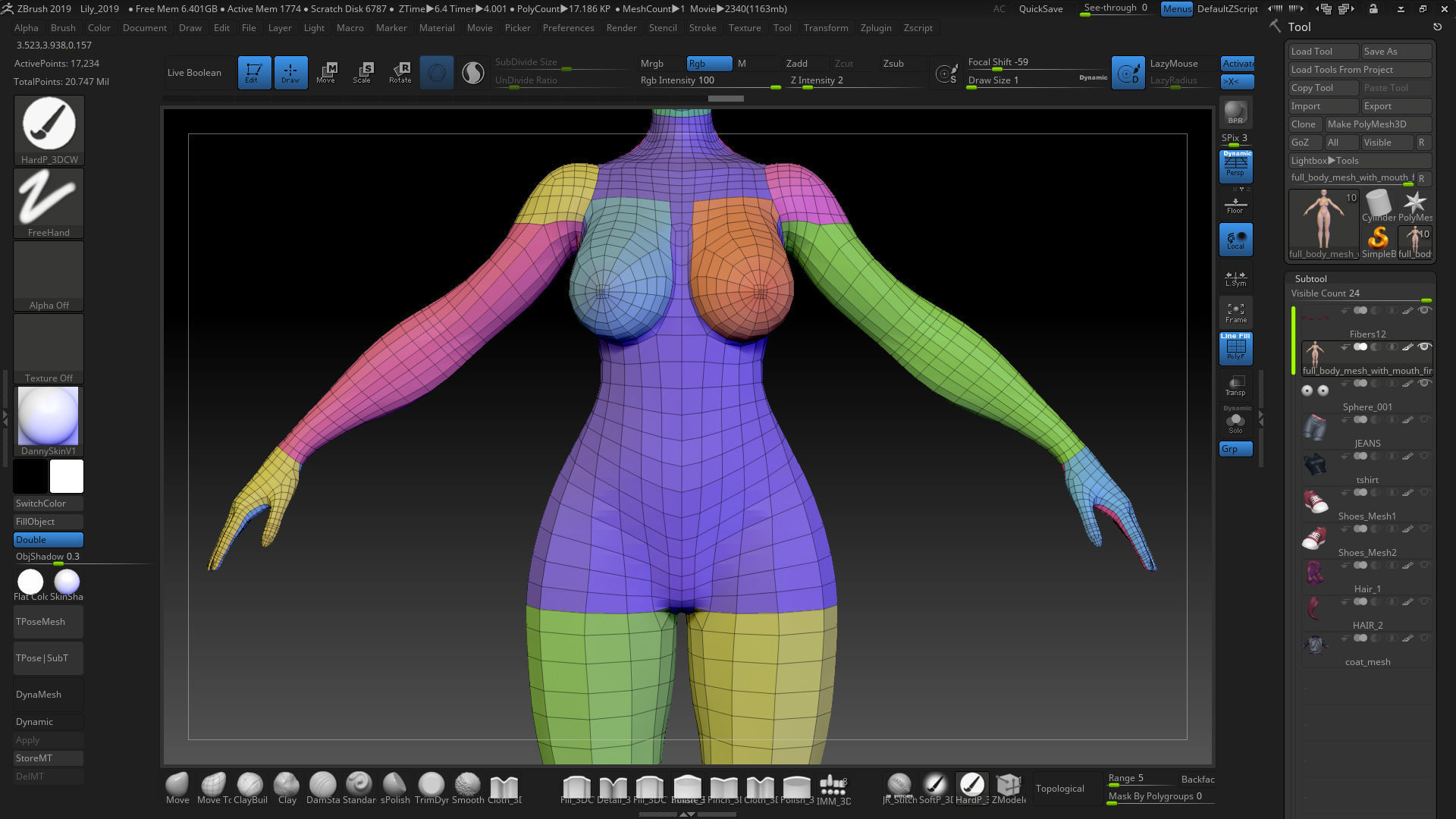The image size is (1456, 819).
Task: Open the HardP_3DCW brush thumbnail
Action: tap(49, 130)
